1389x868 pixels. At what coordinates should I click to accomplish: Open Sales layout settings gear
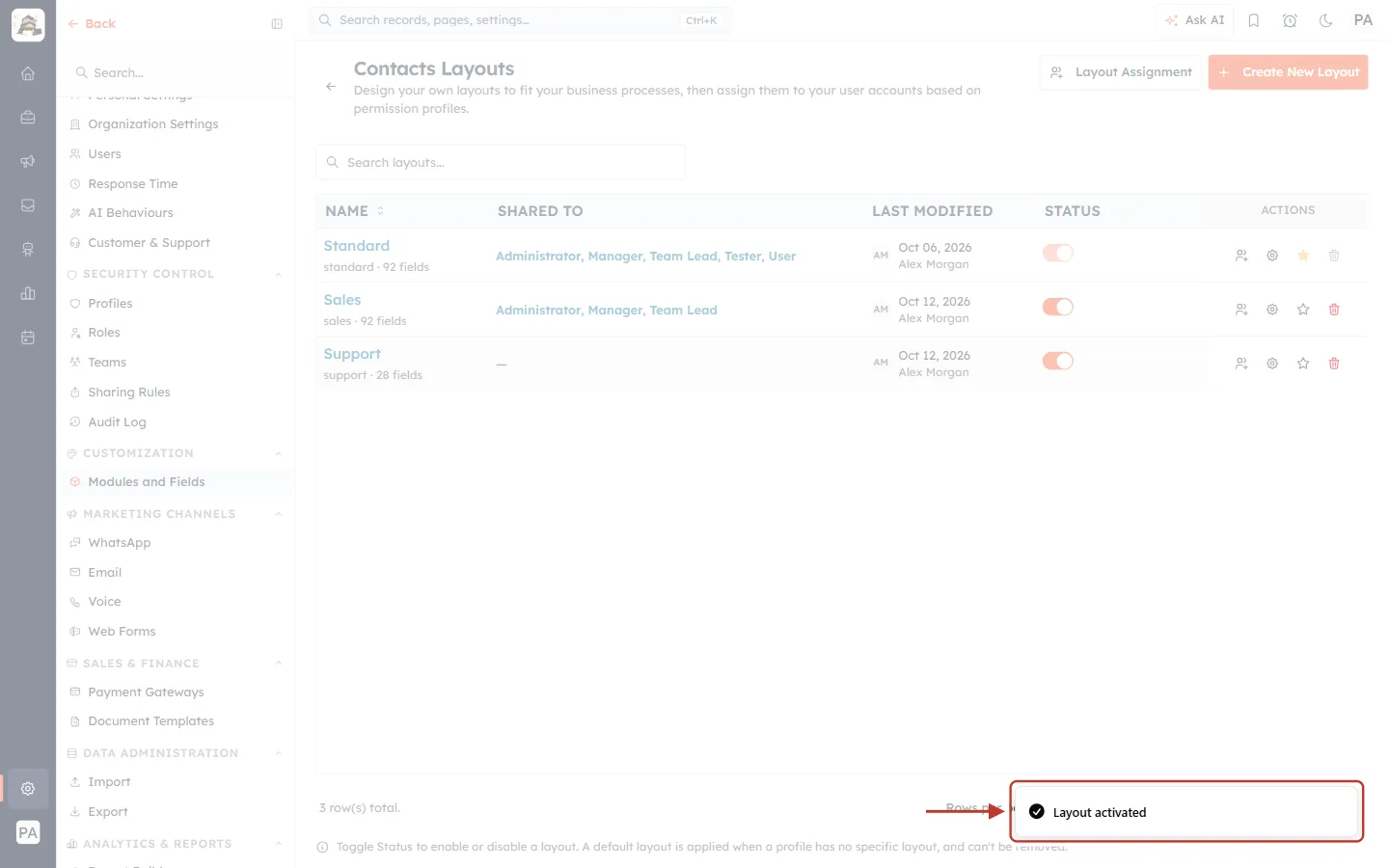[1272, 310]
